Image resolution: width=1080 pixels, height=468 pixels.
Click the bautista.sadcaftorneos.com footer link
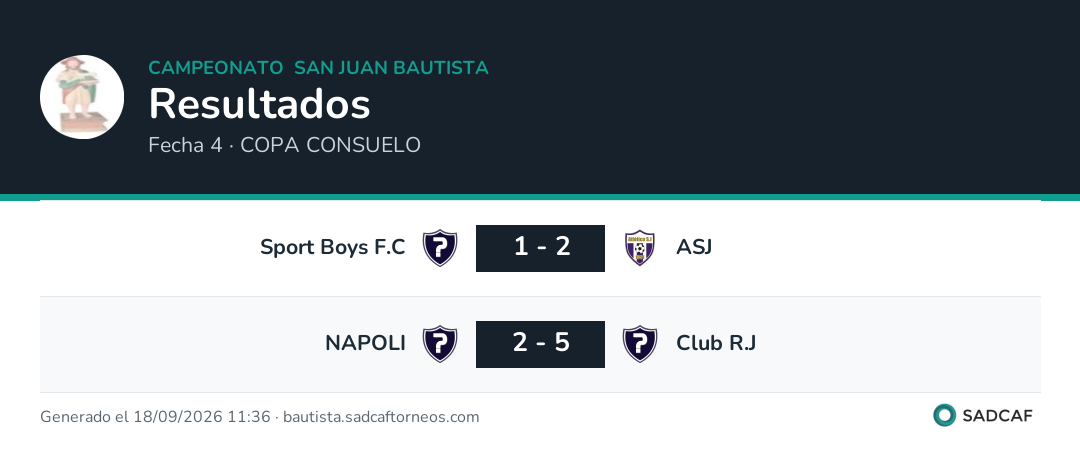click(x=381, y=417)
